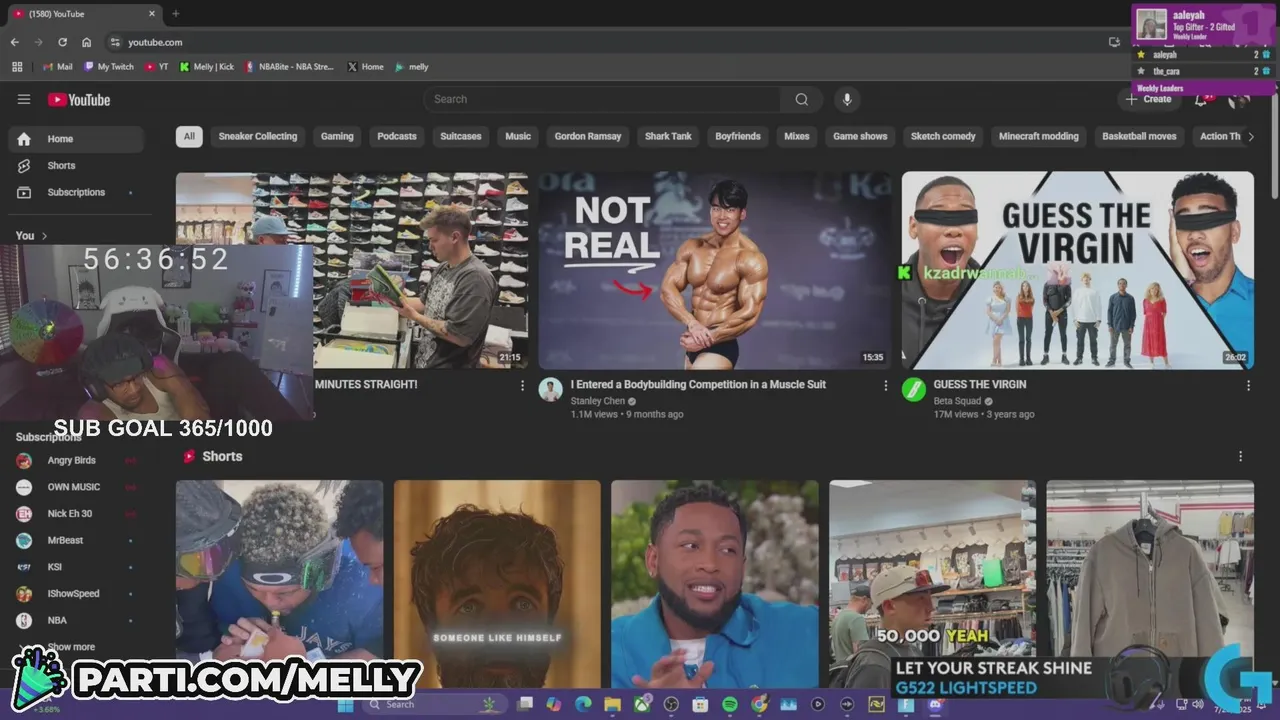Screen dimensions: 1280x720
Task: Play the NOT REAL bodybuilding thumbnail
Action: (x=714, y=270)
